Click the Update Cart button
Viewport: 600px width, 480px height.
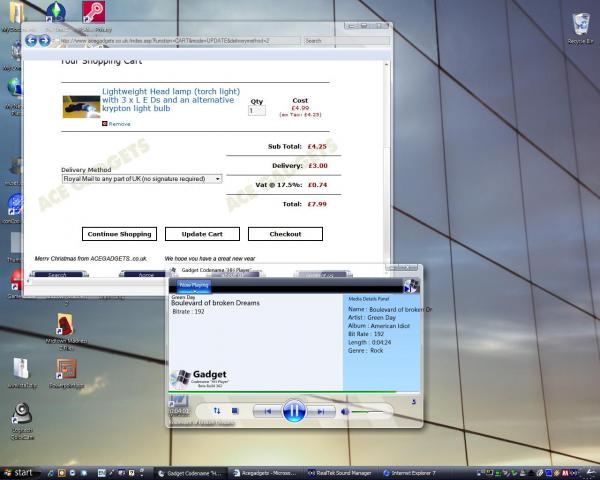[x=202, y=234]
